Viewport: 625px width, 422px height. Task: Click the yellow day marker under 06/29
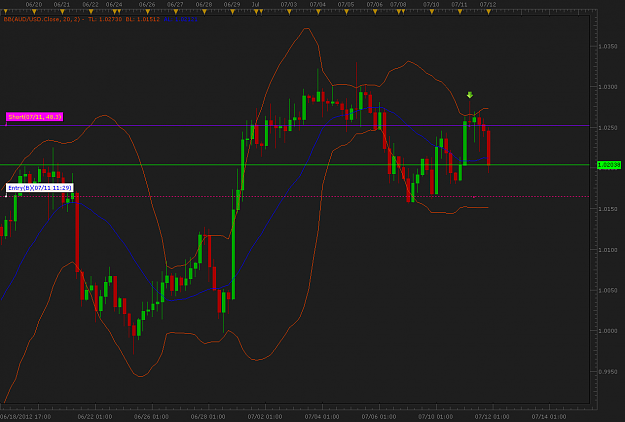click(x=232, y=12)
